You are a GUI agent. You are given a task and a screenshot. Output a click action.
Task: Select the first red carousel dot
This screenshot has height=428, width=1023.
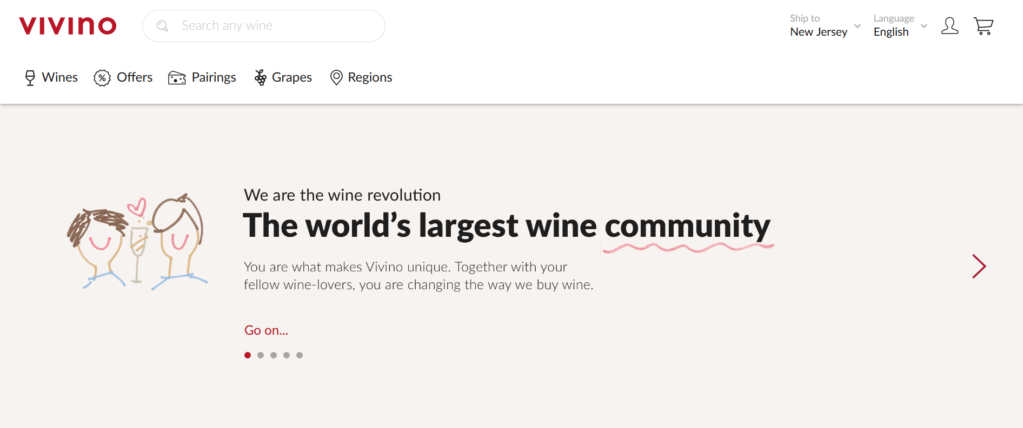247,355
